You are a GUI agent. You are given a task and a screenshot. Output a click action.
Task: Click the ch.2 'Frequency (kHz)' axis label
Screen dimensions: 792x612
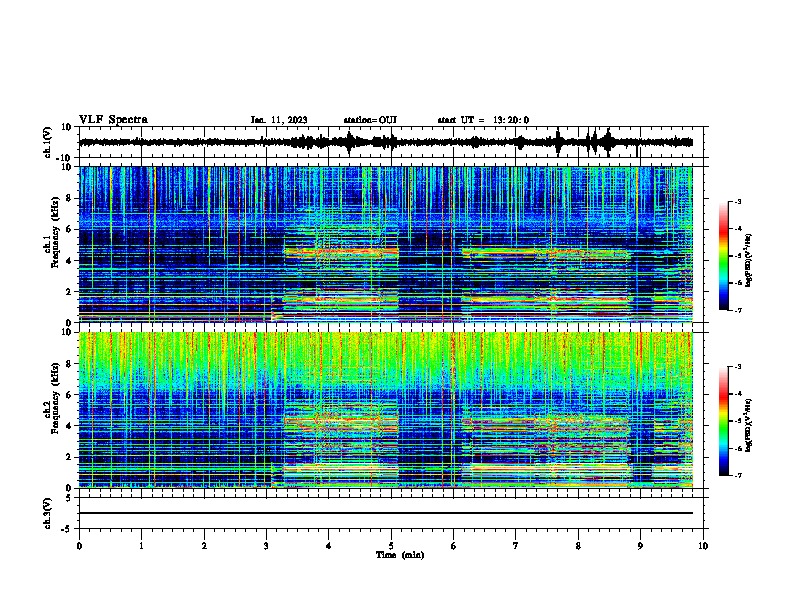(55, 398)
